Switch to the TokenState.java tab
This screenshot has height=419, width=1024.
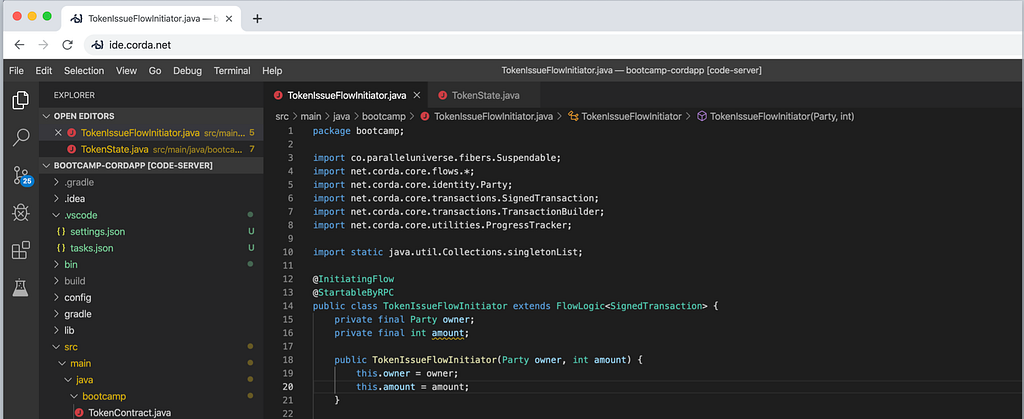(485, 96)
